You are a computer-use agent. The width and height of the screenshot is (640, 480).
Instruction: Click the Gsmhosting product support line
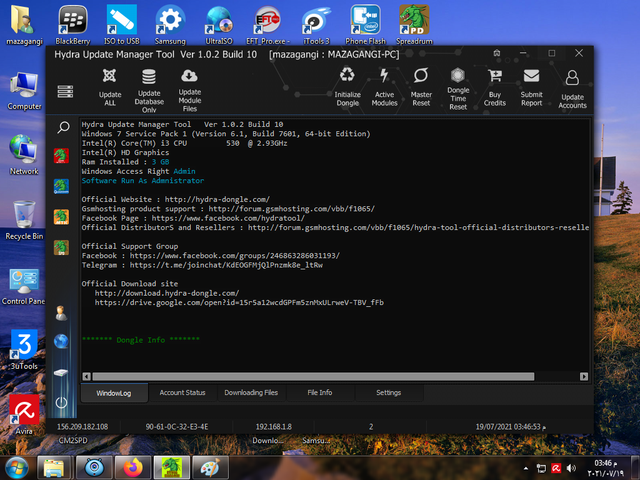click(228, 209)
